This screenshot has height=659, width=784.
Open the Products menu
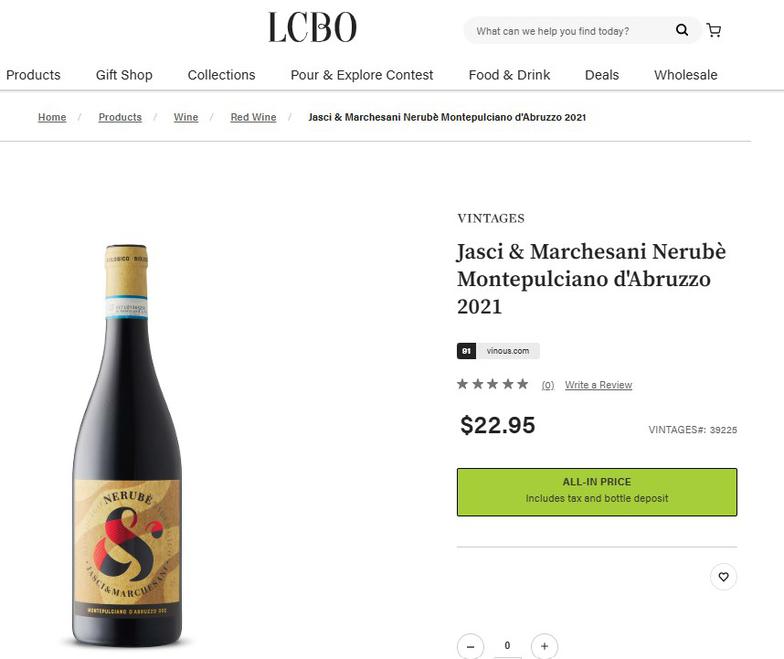33,75
